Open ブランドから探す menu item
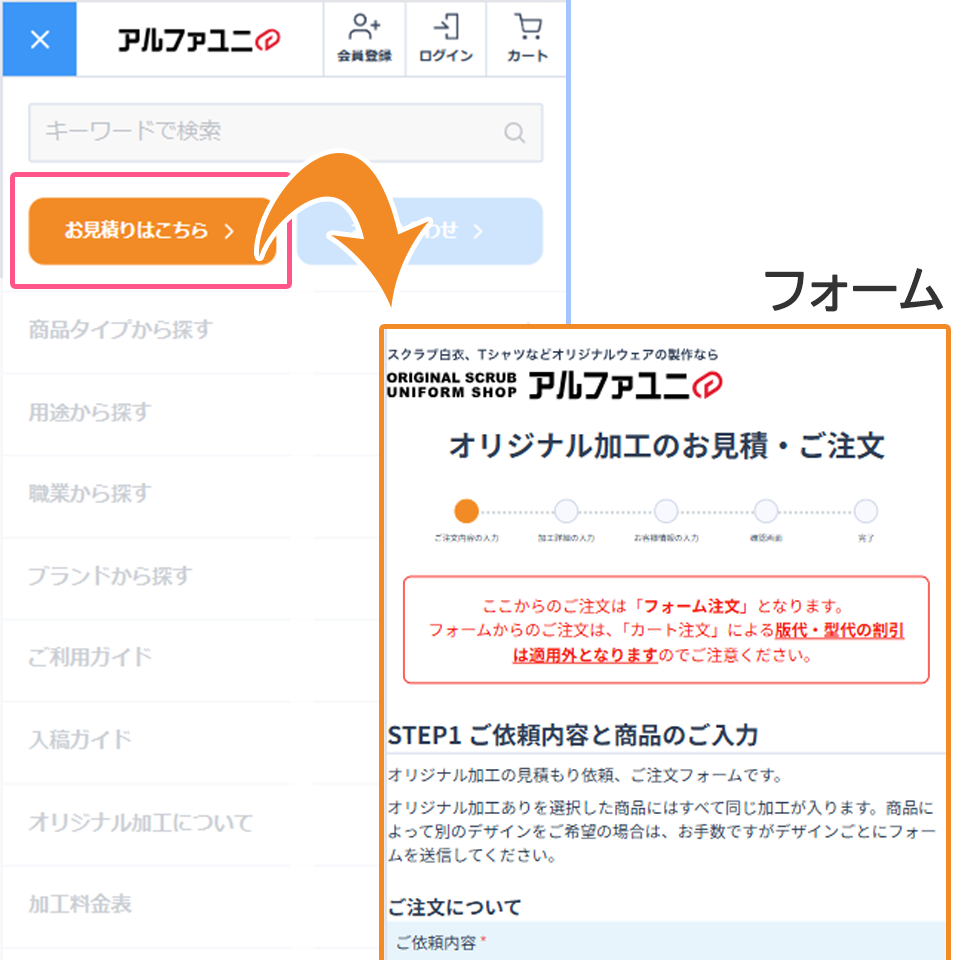960x960 pixels. [x=109, y=576]
